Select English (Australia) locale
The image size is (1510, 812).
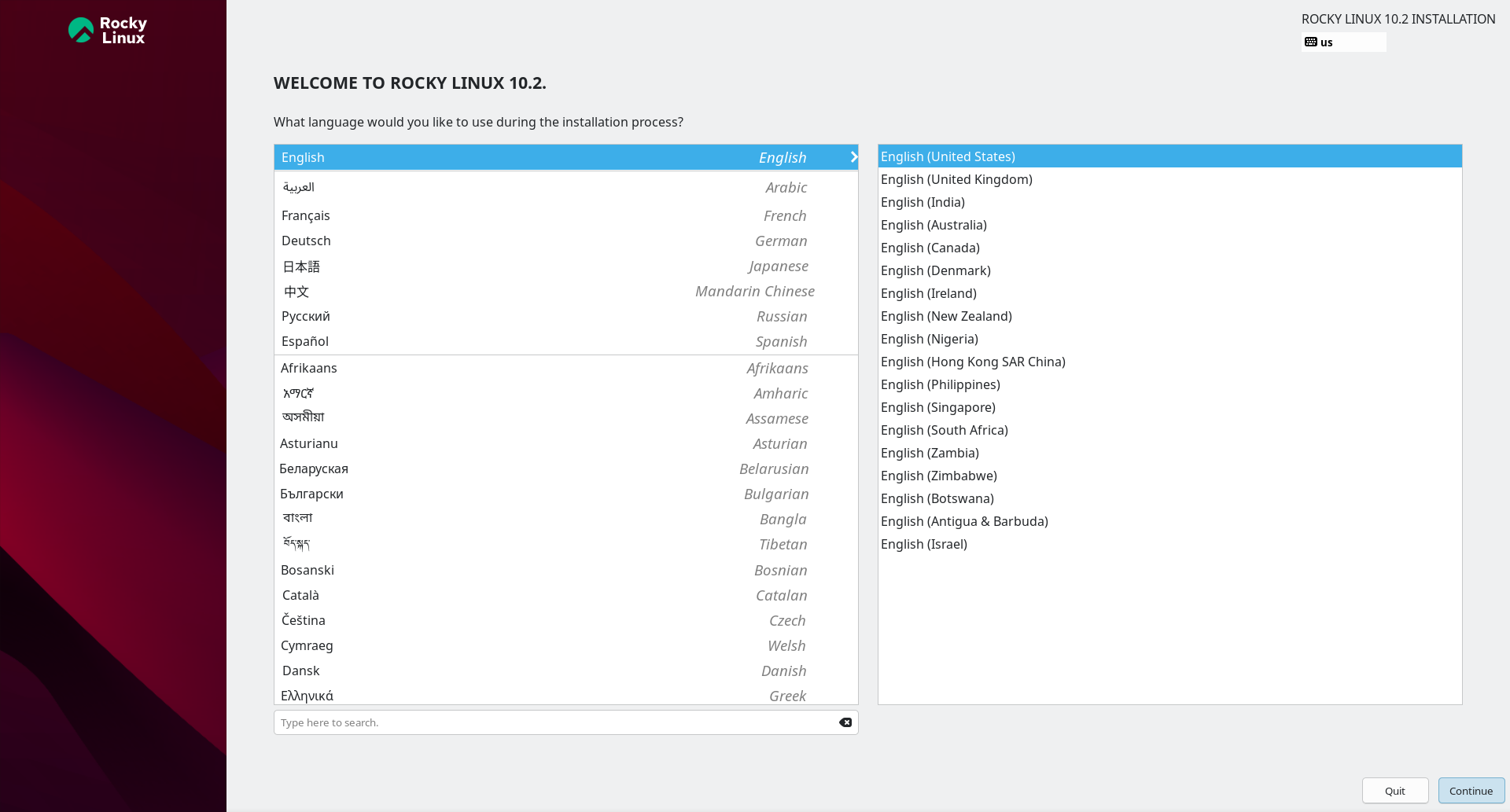1170,225
